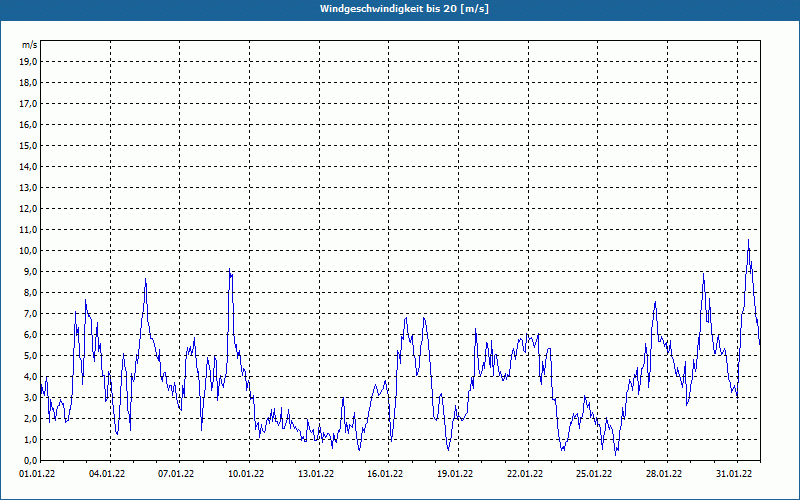The width and height of the screenshot is (800, 500).
Task: Click the 12,0 y-axis label
Action: (x=28, y=209)
